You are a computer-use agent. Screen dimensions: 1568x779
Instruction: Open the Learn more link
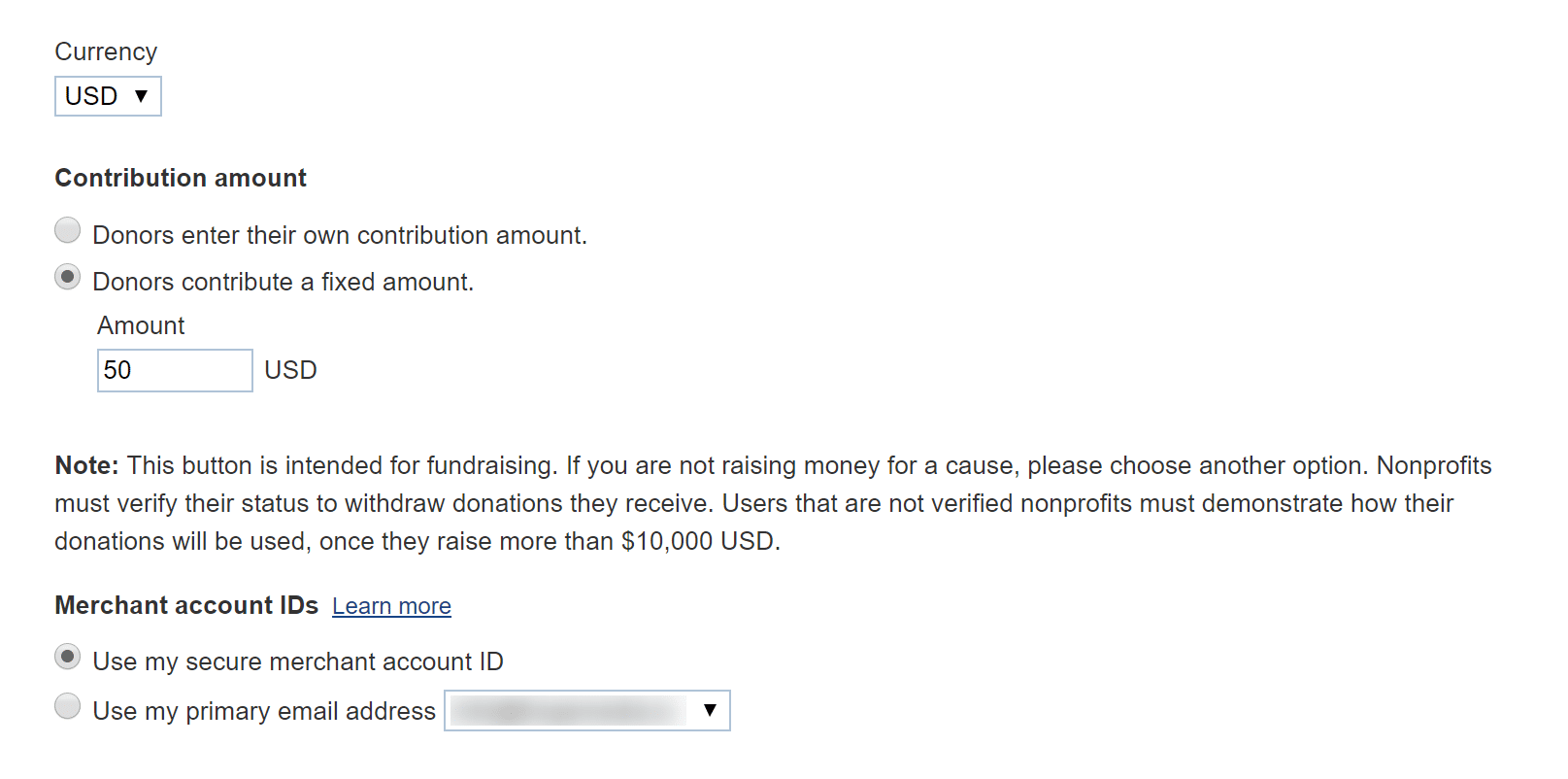(x=392, y=605)
